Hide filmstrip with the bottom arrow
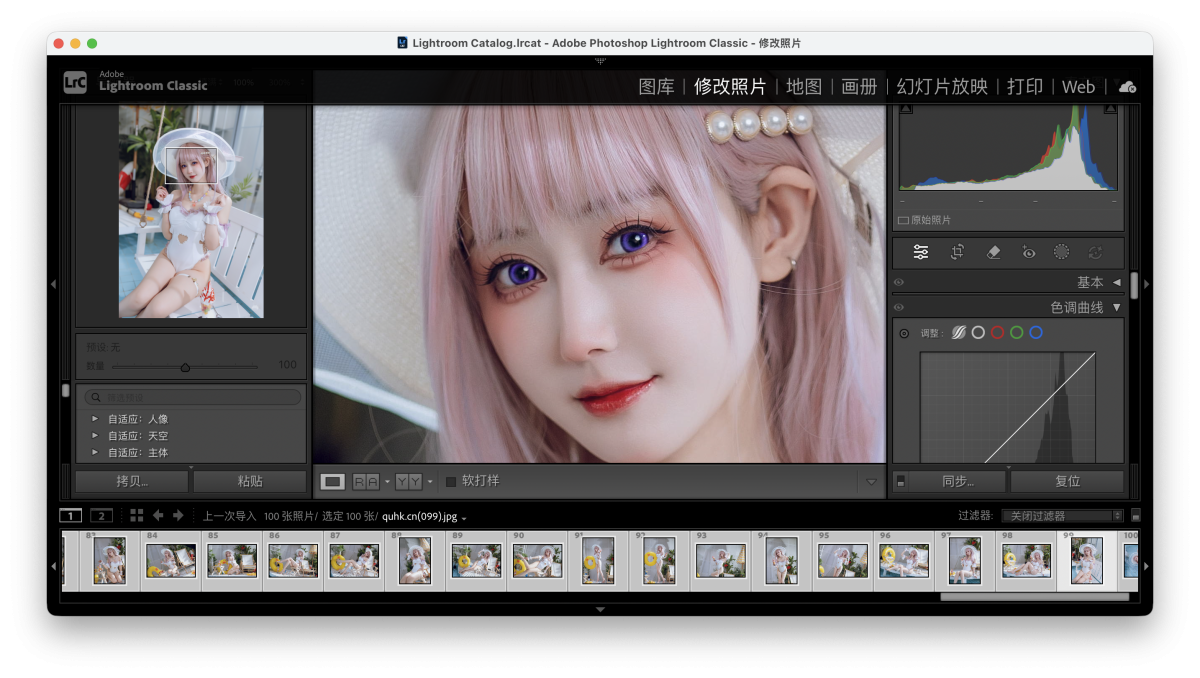This screenshot has width=1200, height=678. click(x=600, y=609)
